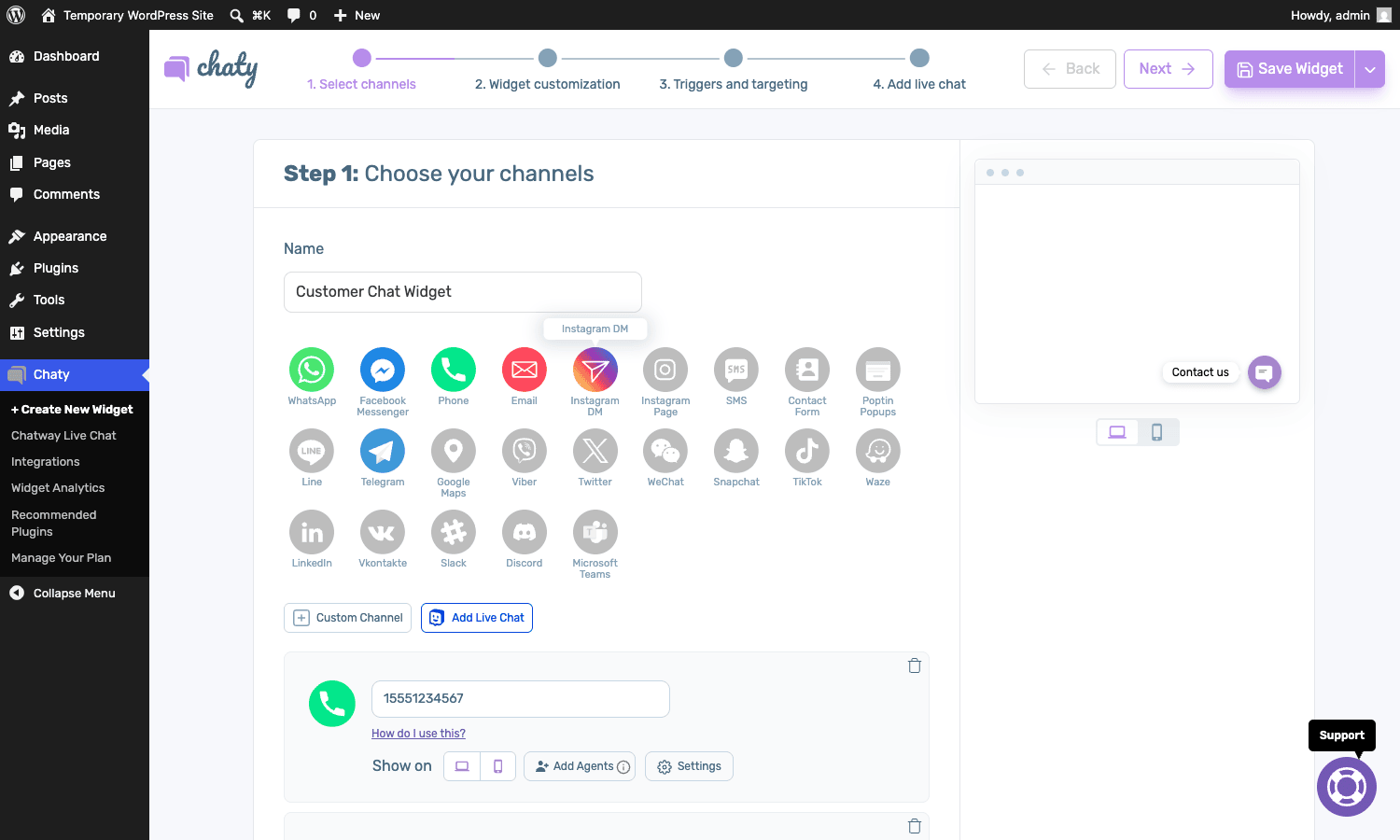This screenshot has height=840, width=1400.
Task: Open Add Agents for phone channel
Action: [x=580, y=766]
